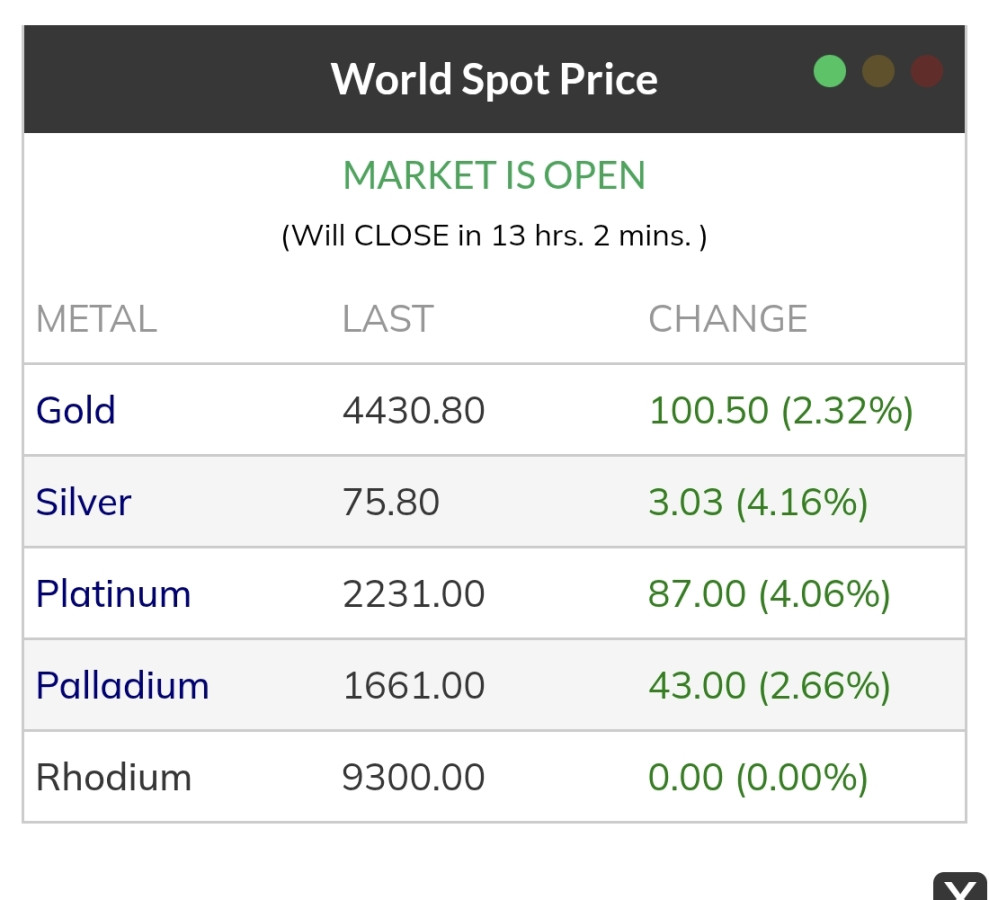Click Palladium's change value 43.00 (2.66%)

pyautogui.click(x=769, y=686)
